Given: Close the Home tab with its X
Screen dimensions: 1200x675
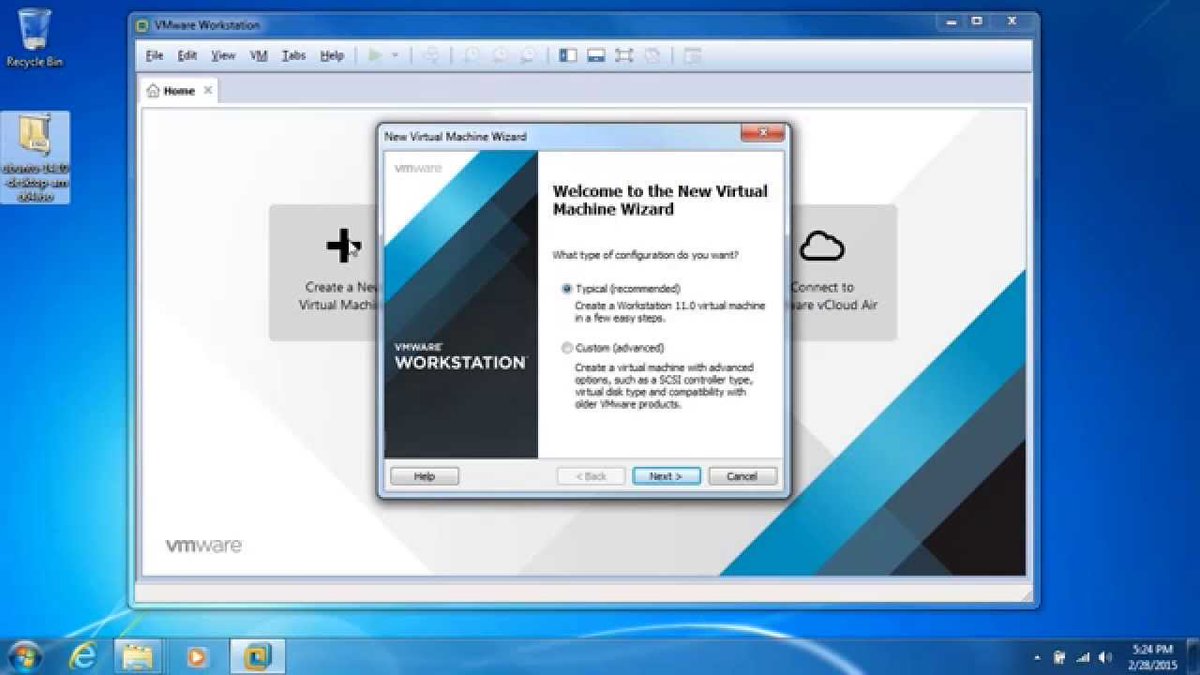Looking at the screenshot, I should [x=208, y=90].
